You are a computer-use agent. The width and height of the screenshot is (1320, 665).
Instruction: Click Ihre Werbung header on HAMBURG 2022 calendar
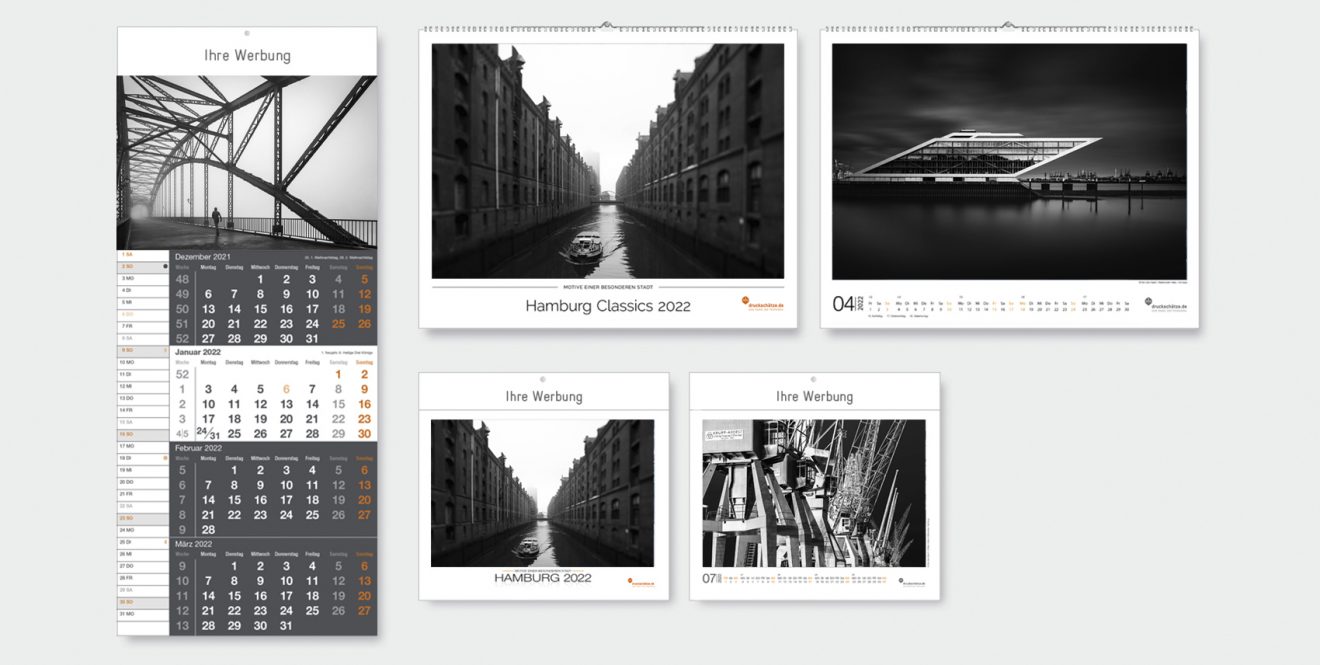point(543,397)
